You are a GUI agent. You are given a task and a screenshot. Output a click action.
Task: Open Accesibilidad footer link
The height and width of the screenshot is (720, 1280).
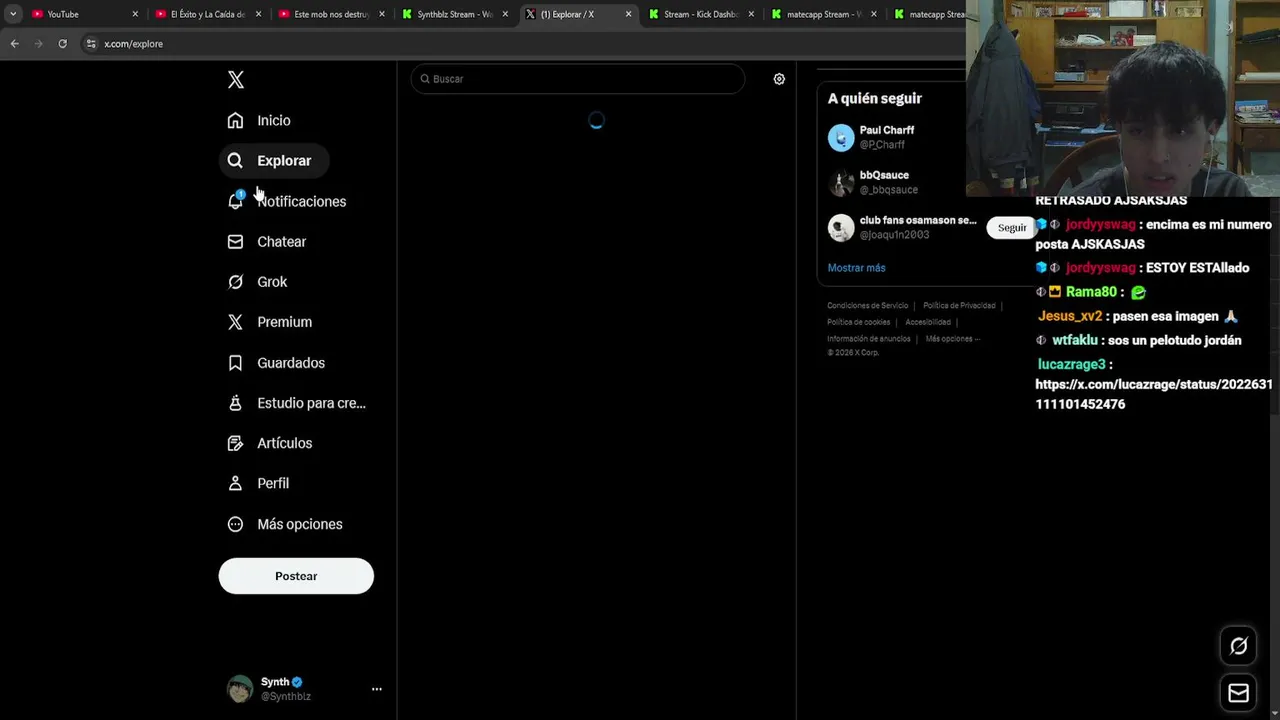point(928,322)
